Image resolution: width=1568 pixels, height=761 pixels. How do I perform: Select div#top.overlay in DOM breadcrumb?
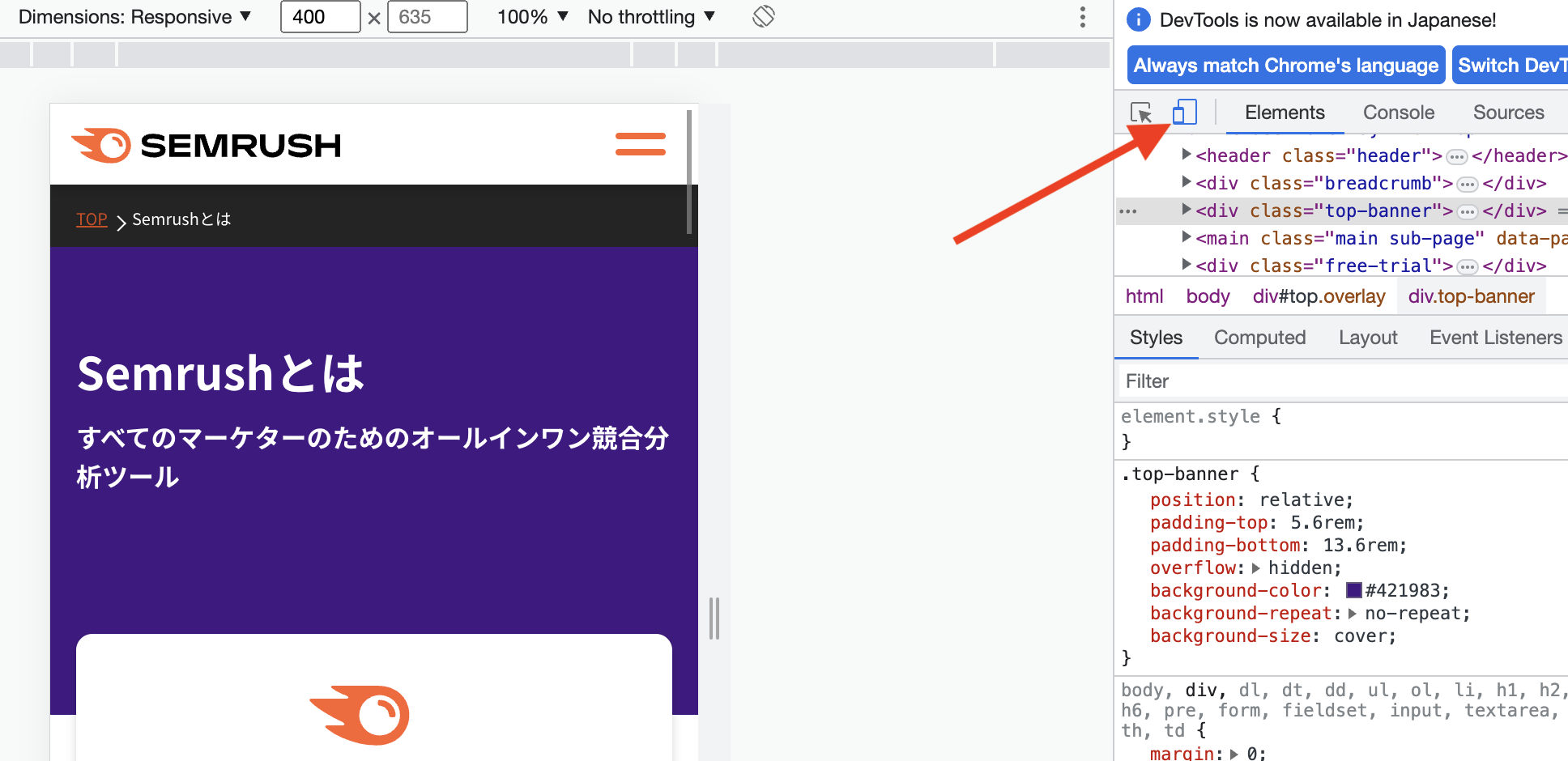point(1319,296)
